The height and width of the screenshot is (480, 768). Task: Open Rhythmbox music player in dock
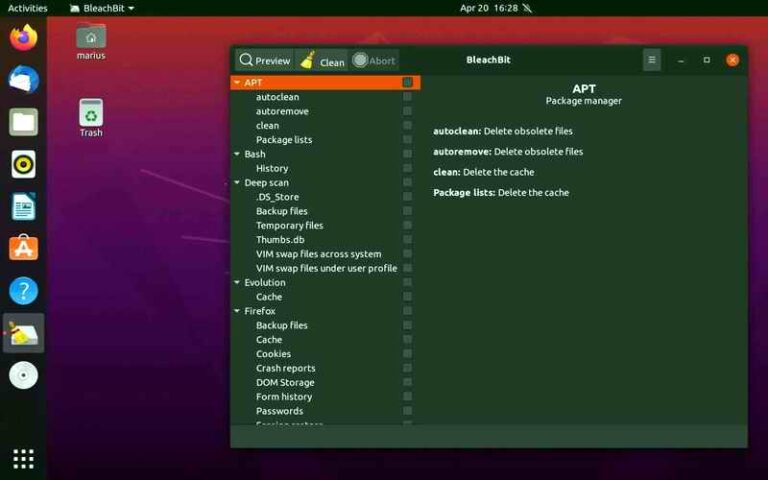pos(24,164)
